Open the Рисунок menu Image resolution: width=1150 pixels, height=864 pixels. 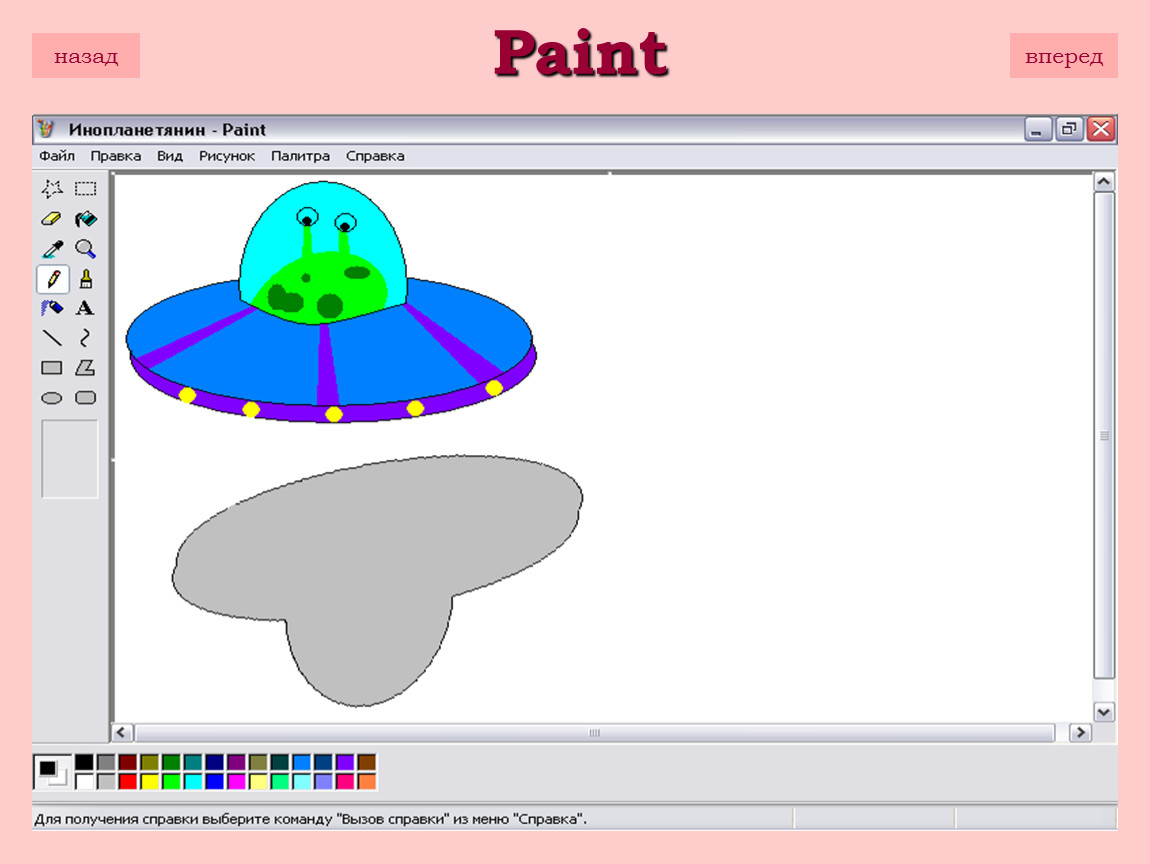click(x=227, y=155)
